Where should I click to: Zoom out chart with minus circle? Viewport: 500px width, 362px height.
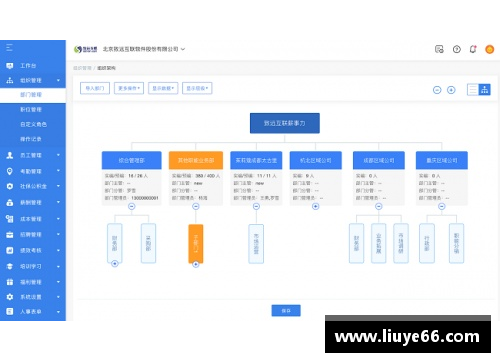437,90
